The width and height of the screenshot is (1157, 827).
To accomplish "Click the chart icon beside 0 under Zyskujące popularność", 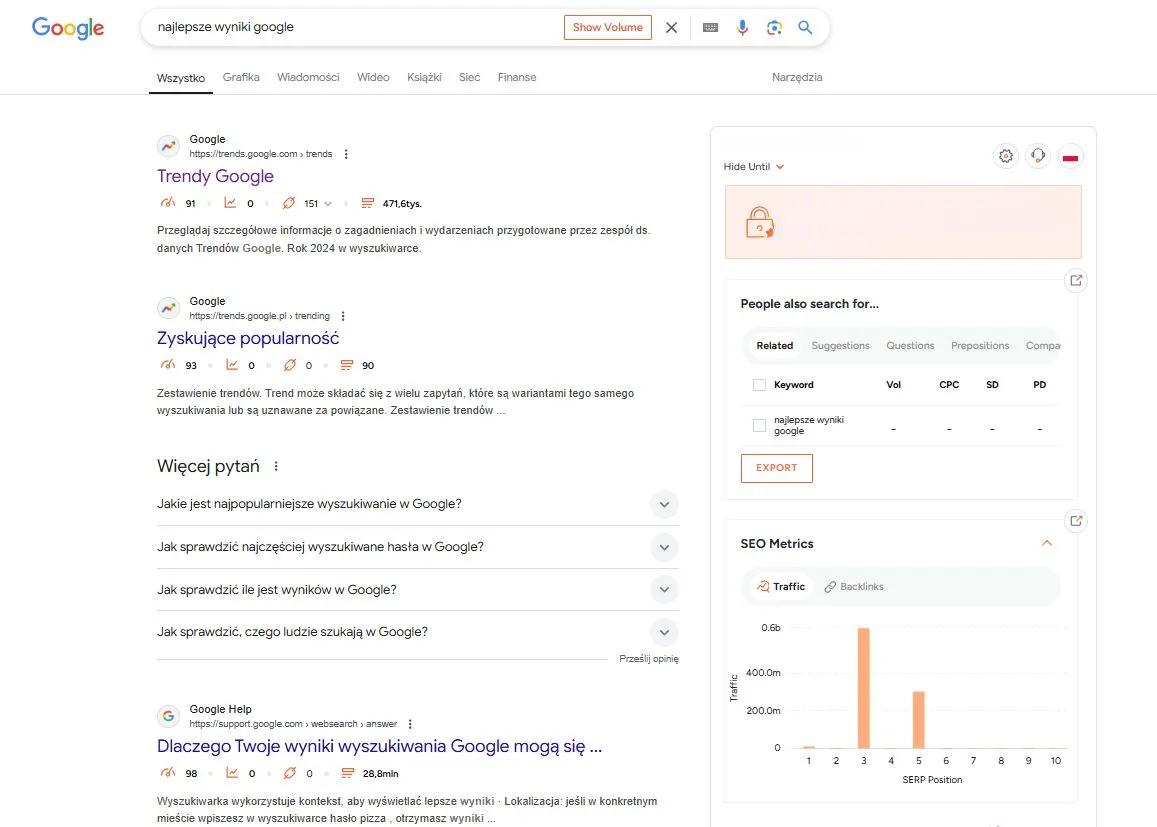I will tap(232, 364).
